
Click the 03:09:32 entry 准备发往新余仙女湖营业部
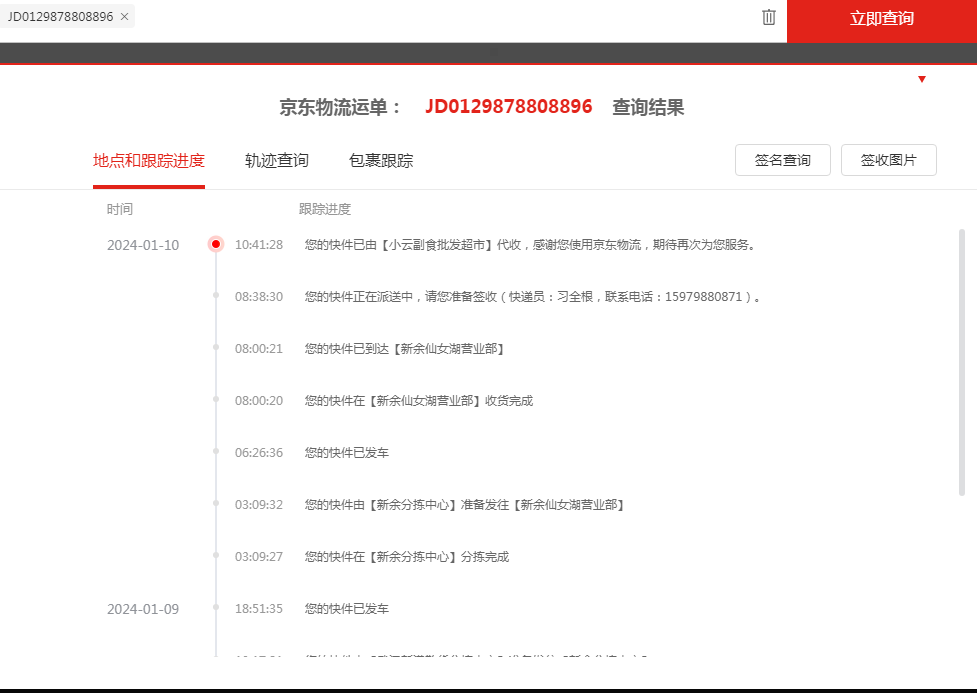pos(464,505)
